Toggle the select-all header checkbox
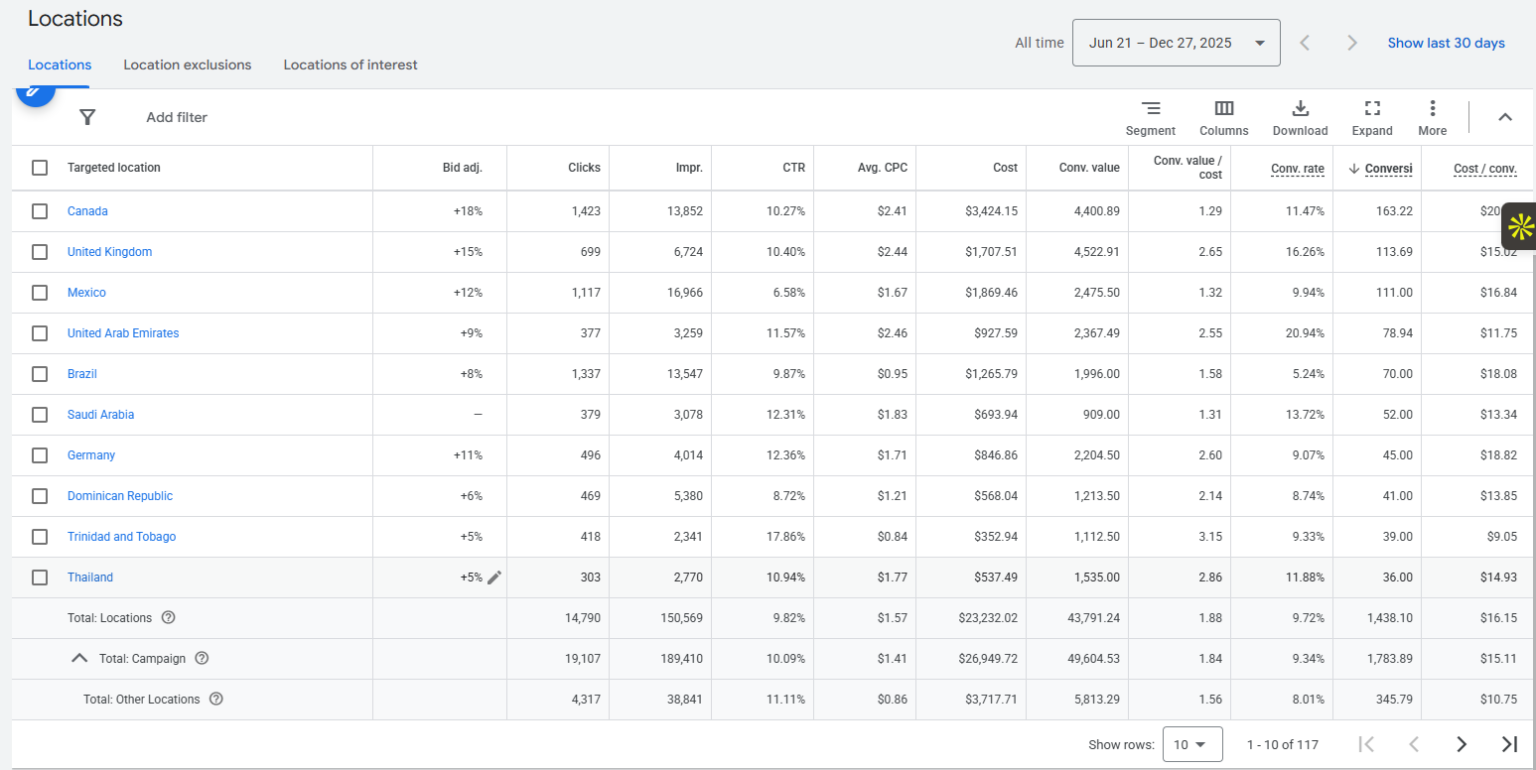 pyautogui.click(x=40, y=168)
